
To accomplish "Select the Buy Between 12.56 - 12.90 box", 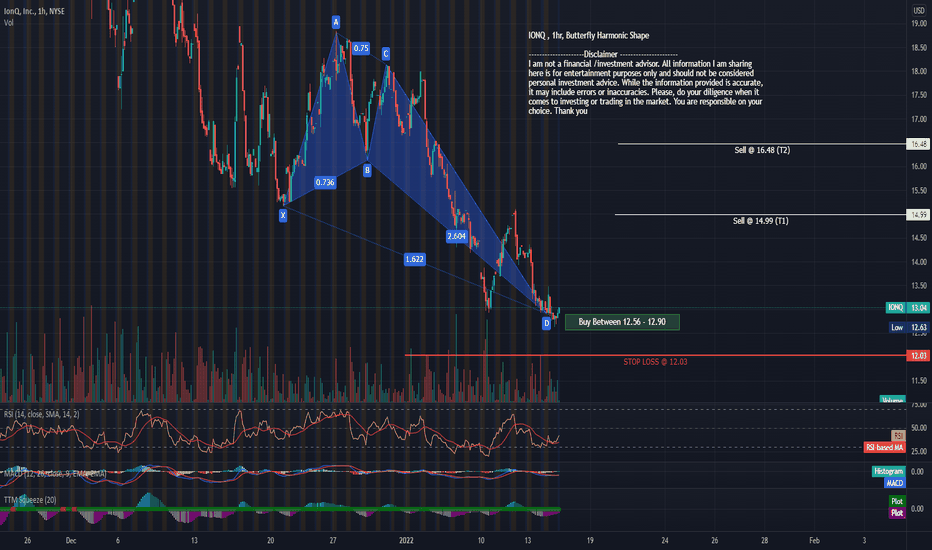I will (x=622, y=322).
